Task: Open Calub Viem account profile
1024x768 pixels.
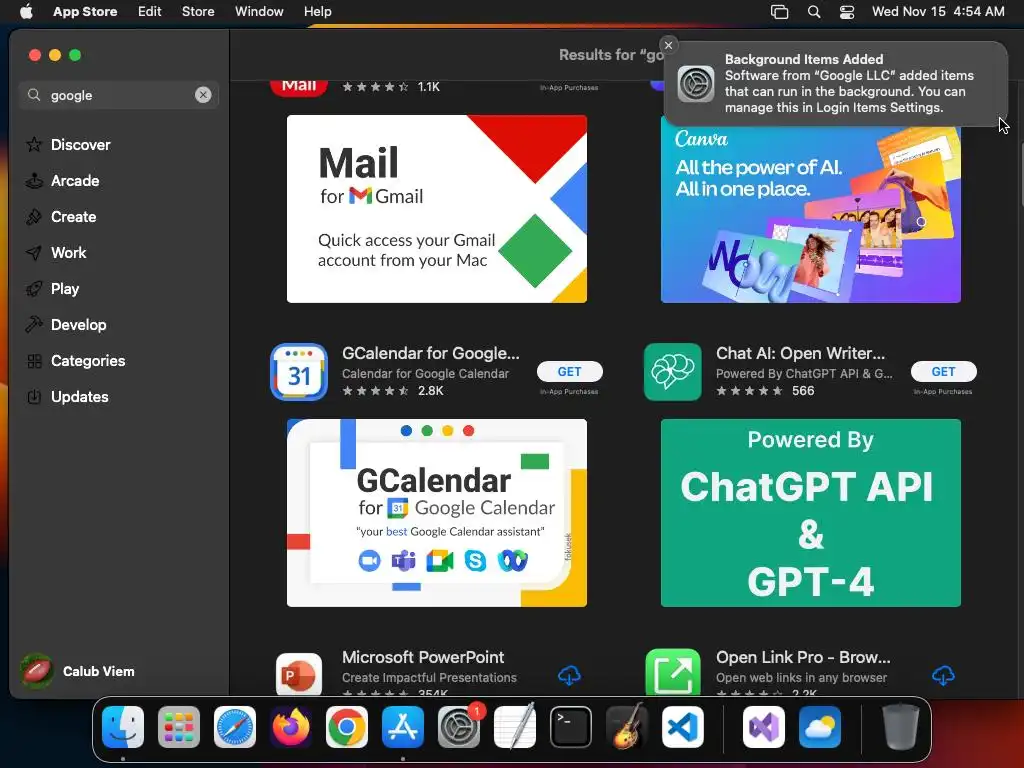Action: click(x=78, y=671)
